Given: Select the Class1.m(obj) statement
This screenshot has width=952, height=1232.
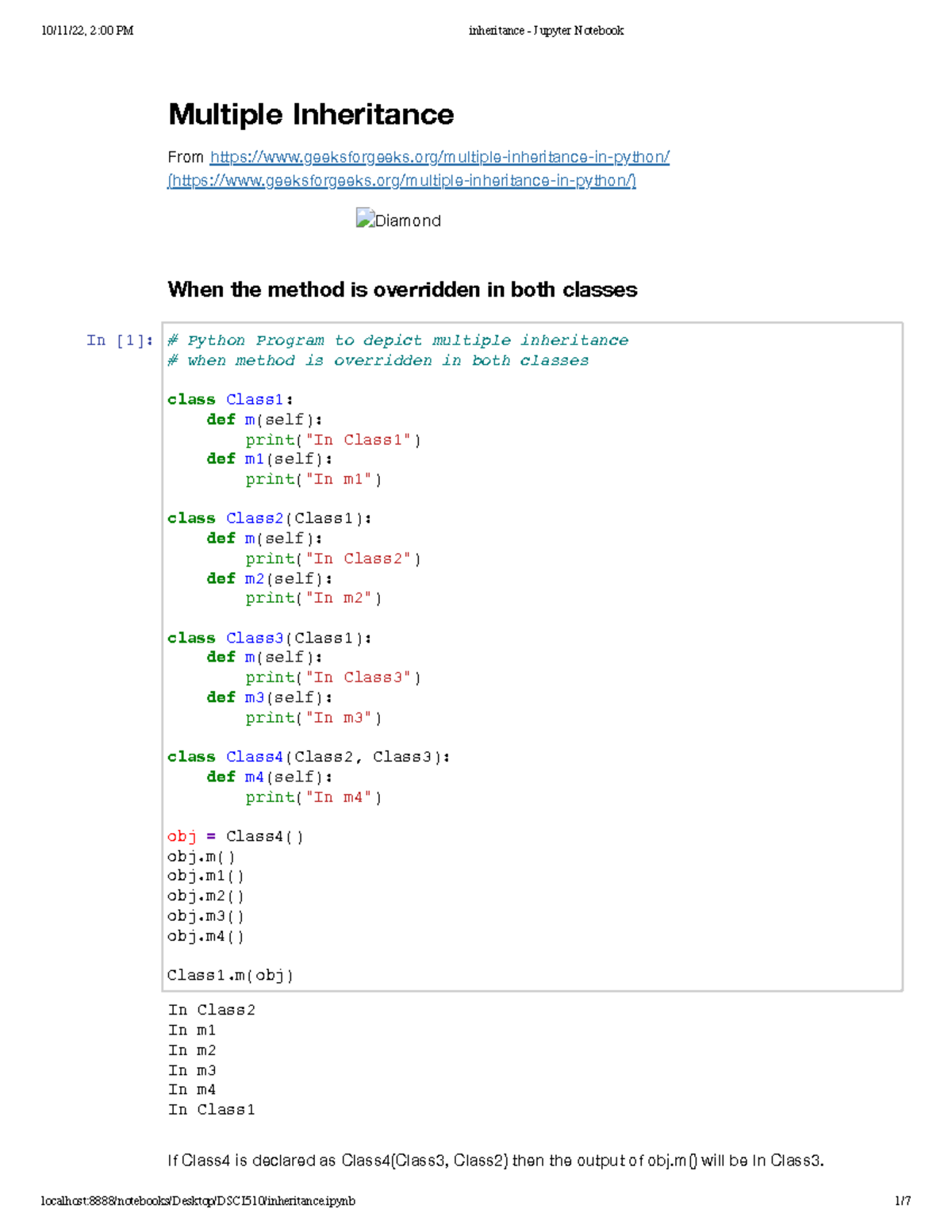Looking at the screenshot, I should [x=231, y=975].
